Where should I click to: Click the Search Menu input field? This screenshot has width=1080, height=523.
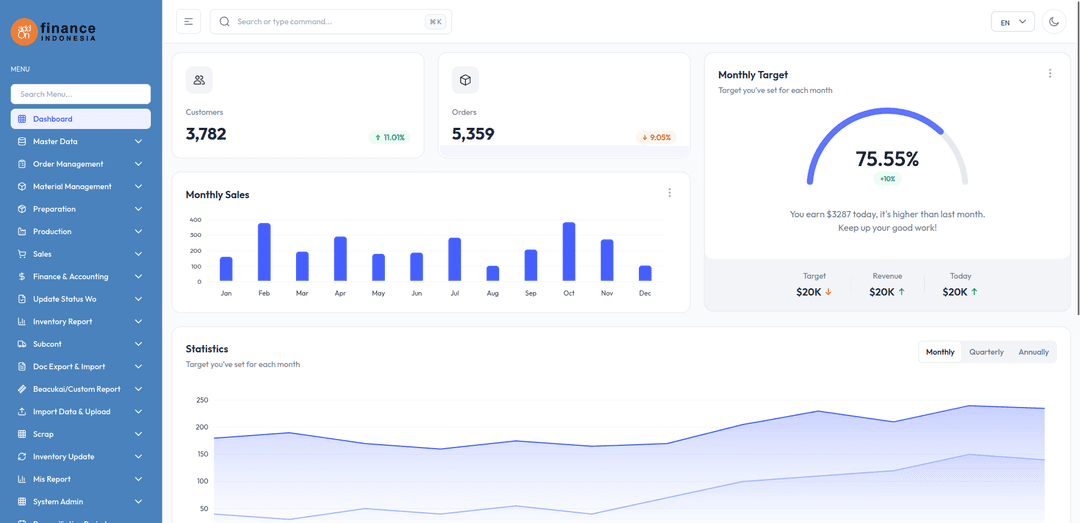pos(81,94)
